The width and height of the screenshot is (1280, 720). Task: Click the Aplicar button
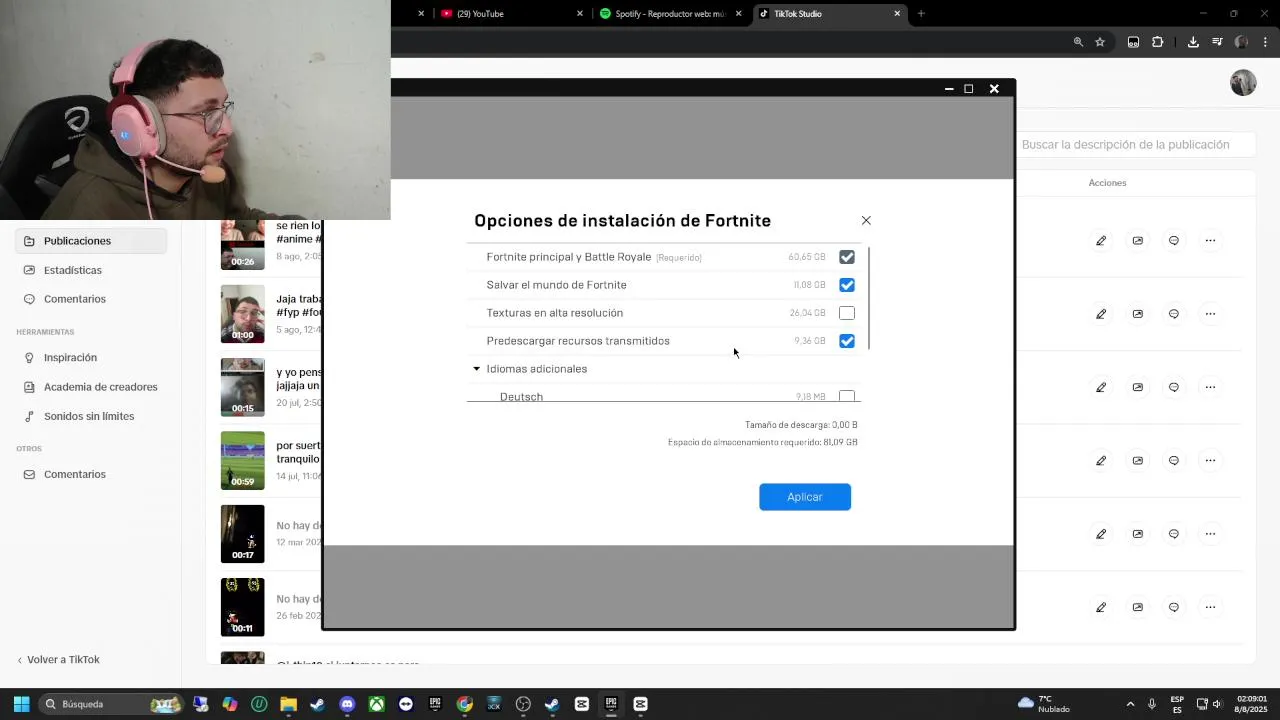pyautogui.click(x=805, y=497)
